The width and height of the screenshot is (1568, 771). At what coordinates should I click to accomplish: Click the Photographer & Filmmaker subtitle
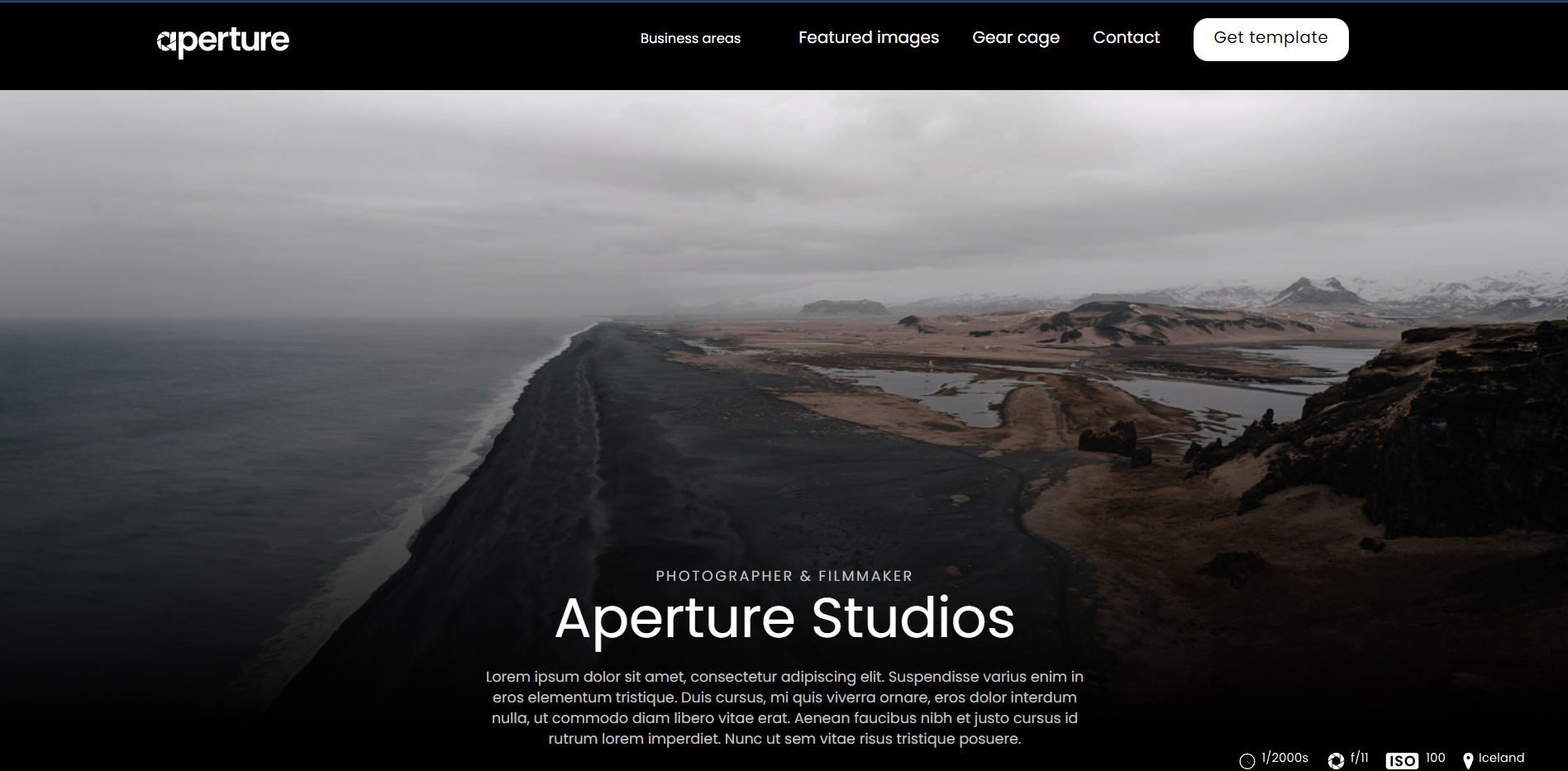tap(784, 576)
